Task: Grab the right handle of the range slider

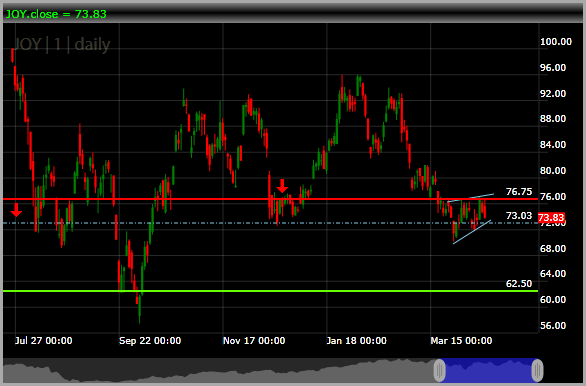Action: (537, 370)
